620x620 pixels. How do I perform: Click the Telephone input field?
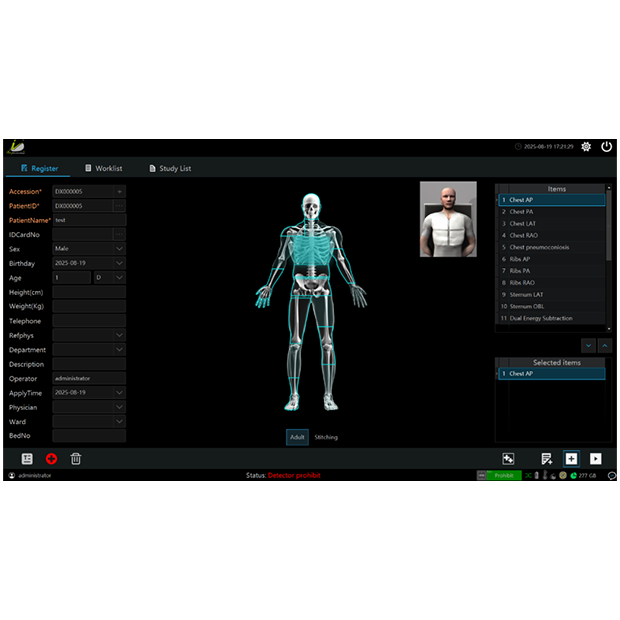click(x=89, y=321)
